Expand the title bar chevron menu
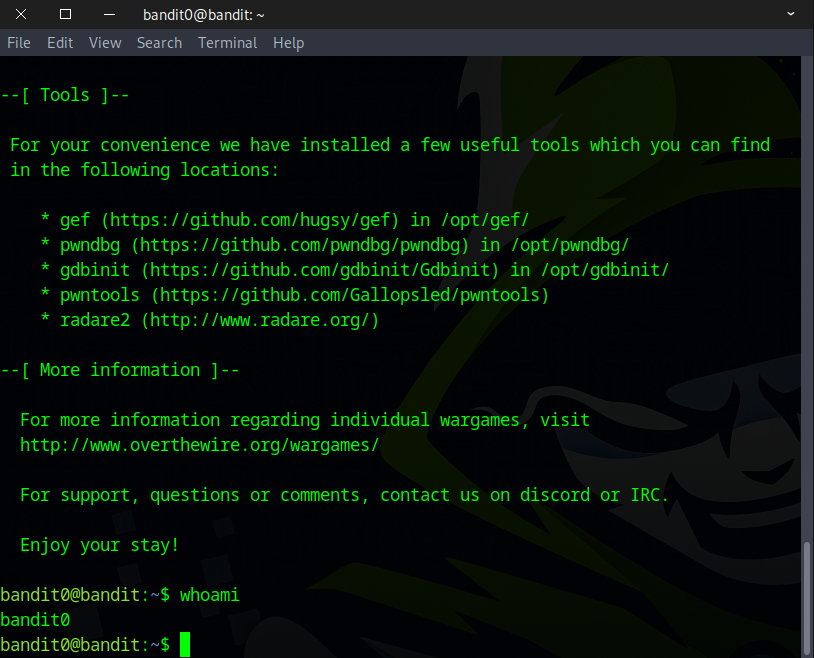Viewport: 814px width, 658px height. 791,14
